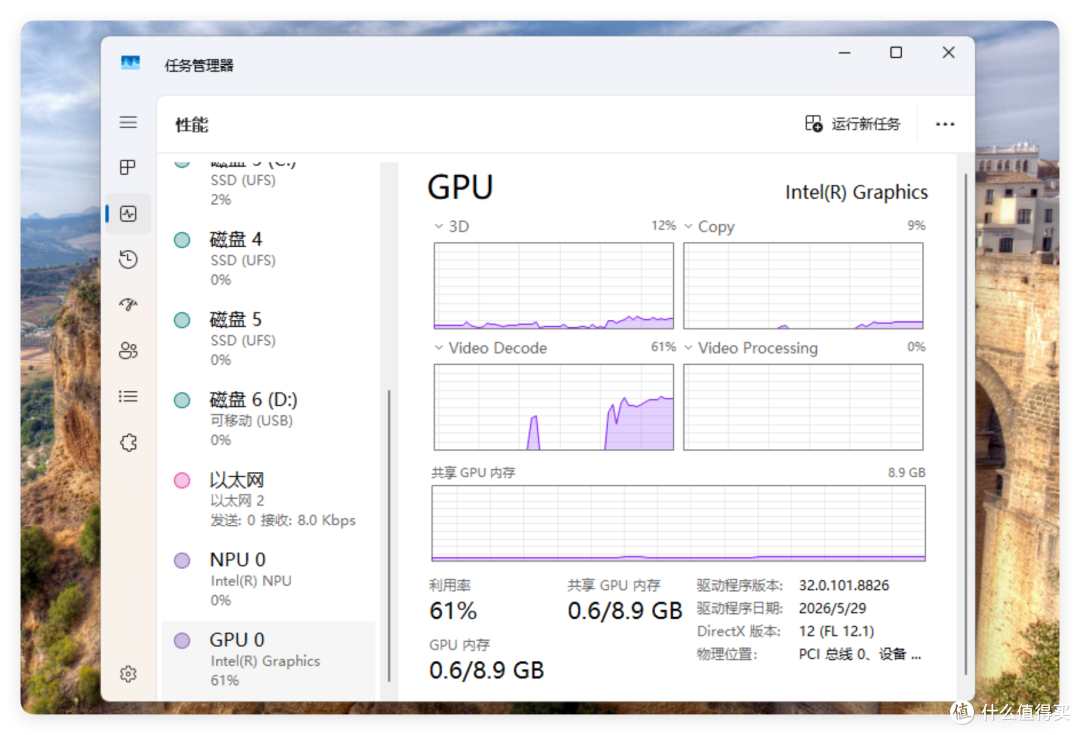Open the Services puzzle icon

point(128,442)
